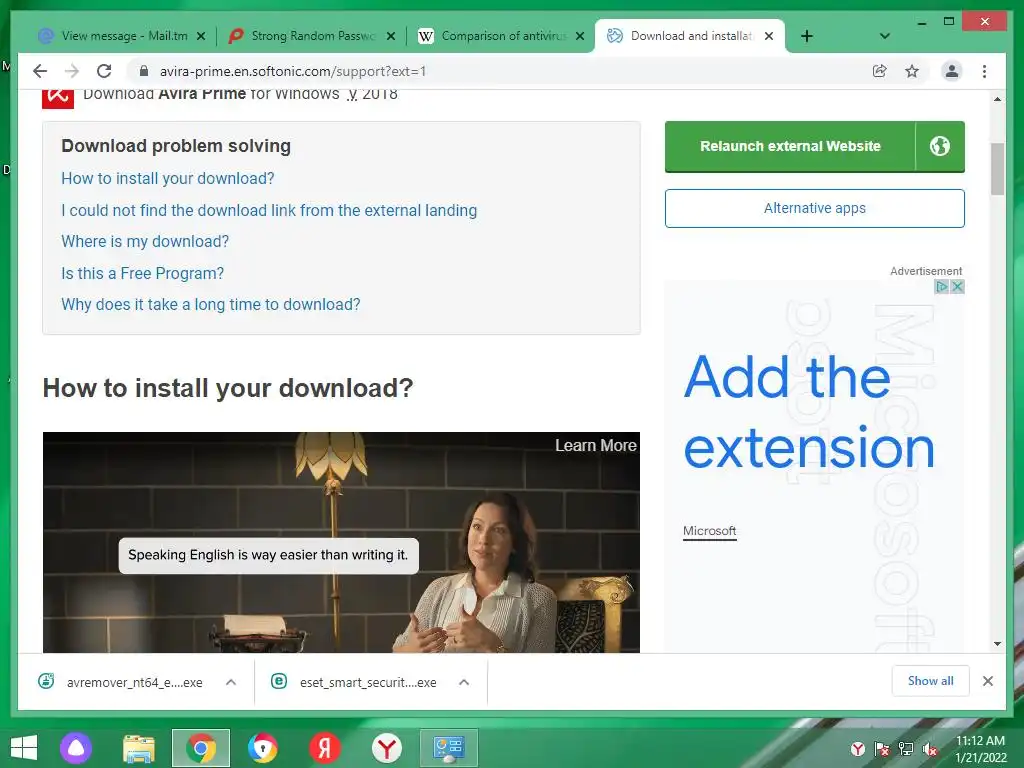Open 'Why does it take a long time' link
The image size is (1024, 768).
pyautogui.click(x=211, y=304)
